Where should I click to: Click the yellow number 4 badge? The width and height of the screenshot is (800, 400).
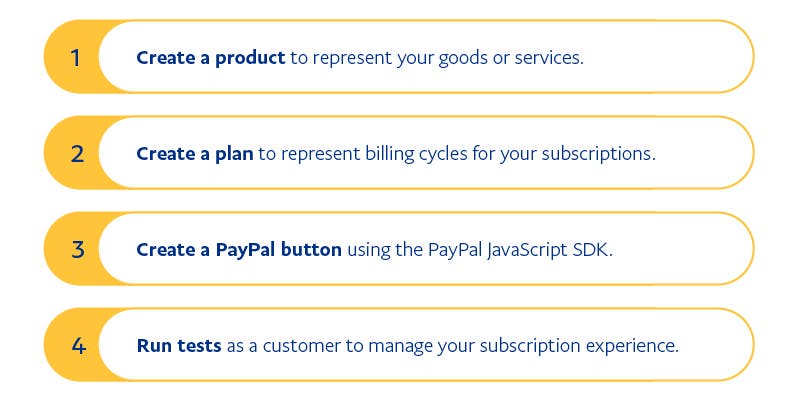pos(76,345)
